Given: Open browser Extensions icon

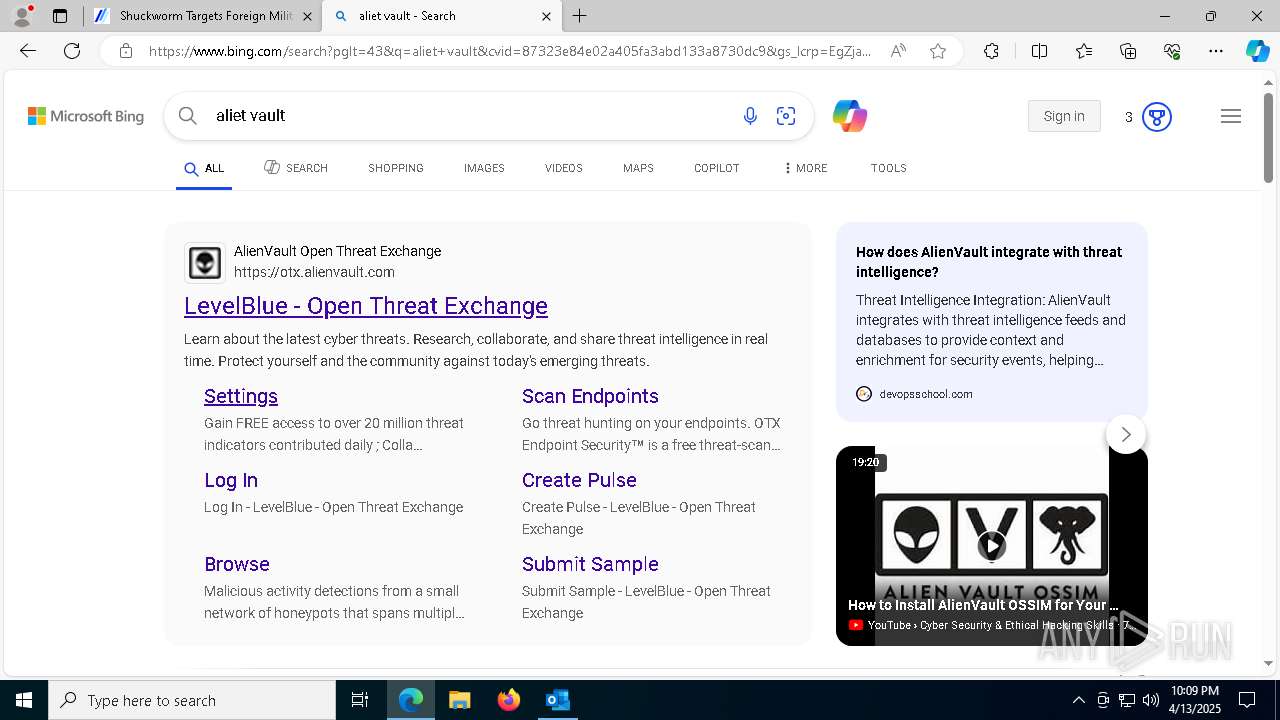Looking at the screenshot, I should click(x=991, y=51).
